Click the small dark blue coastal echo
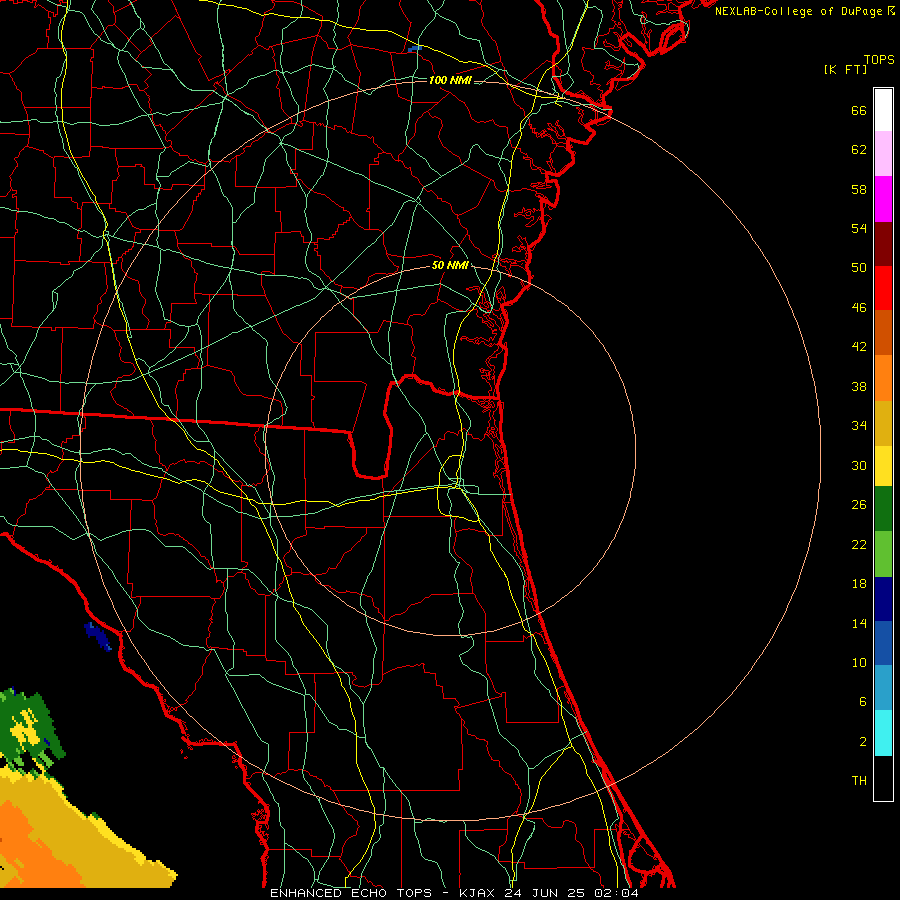This screenshot has width=900, height=900. point(98,636)
